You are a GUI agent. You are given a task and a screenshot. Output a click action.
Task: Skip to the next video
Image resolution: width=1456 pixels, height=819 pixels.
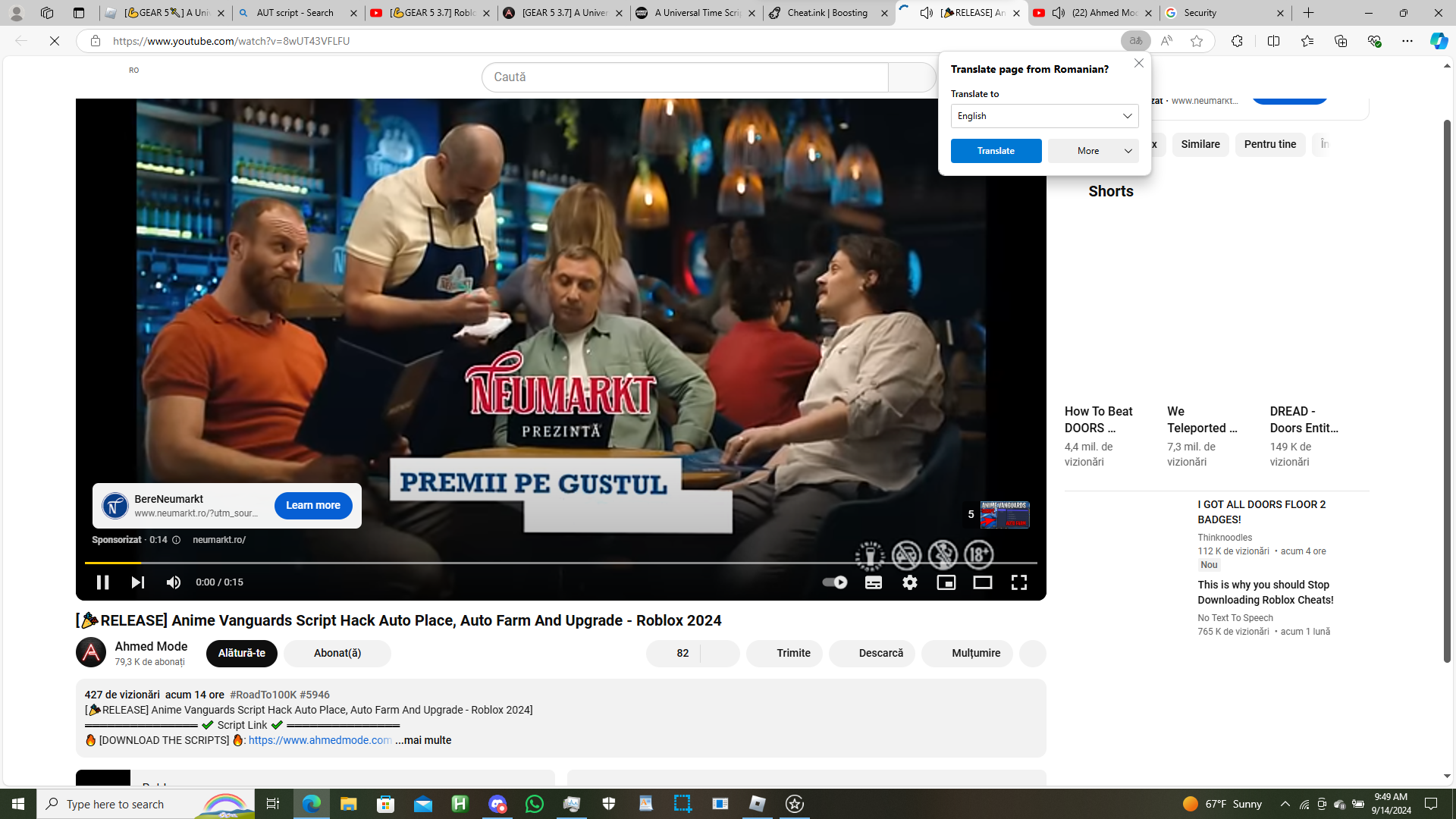tap(137, 582)
